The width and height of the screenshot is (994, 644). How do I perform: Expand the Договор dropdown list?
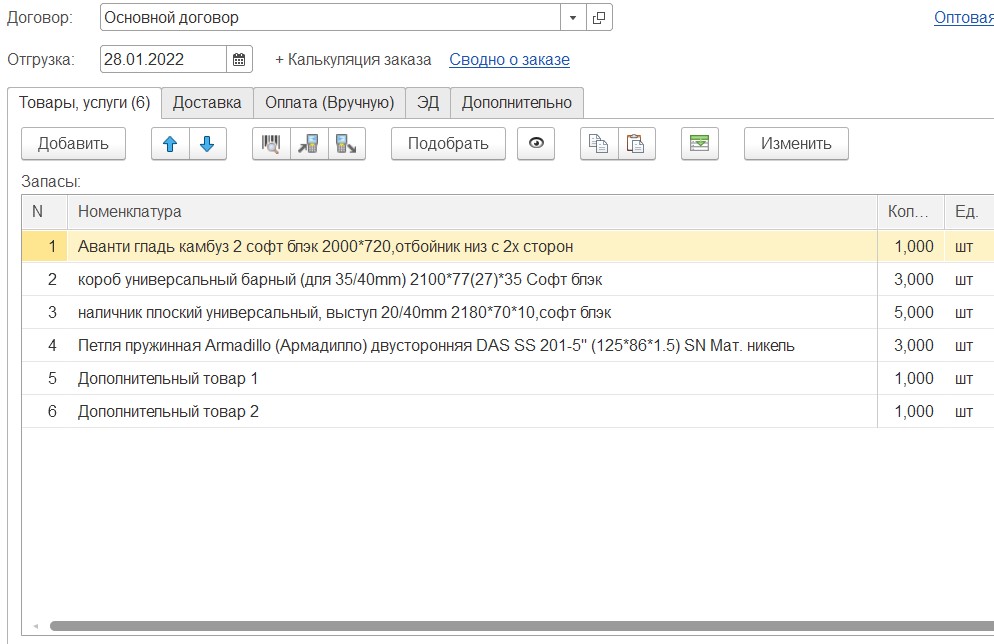pyautogui.click(x=573, y=17)
